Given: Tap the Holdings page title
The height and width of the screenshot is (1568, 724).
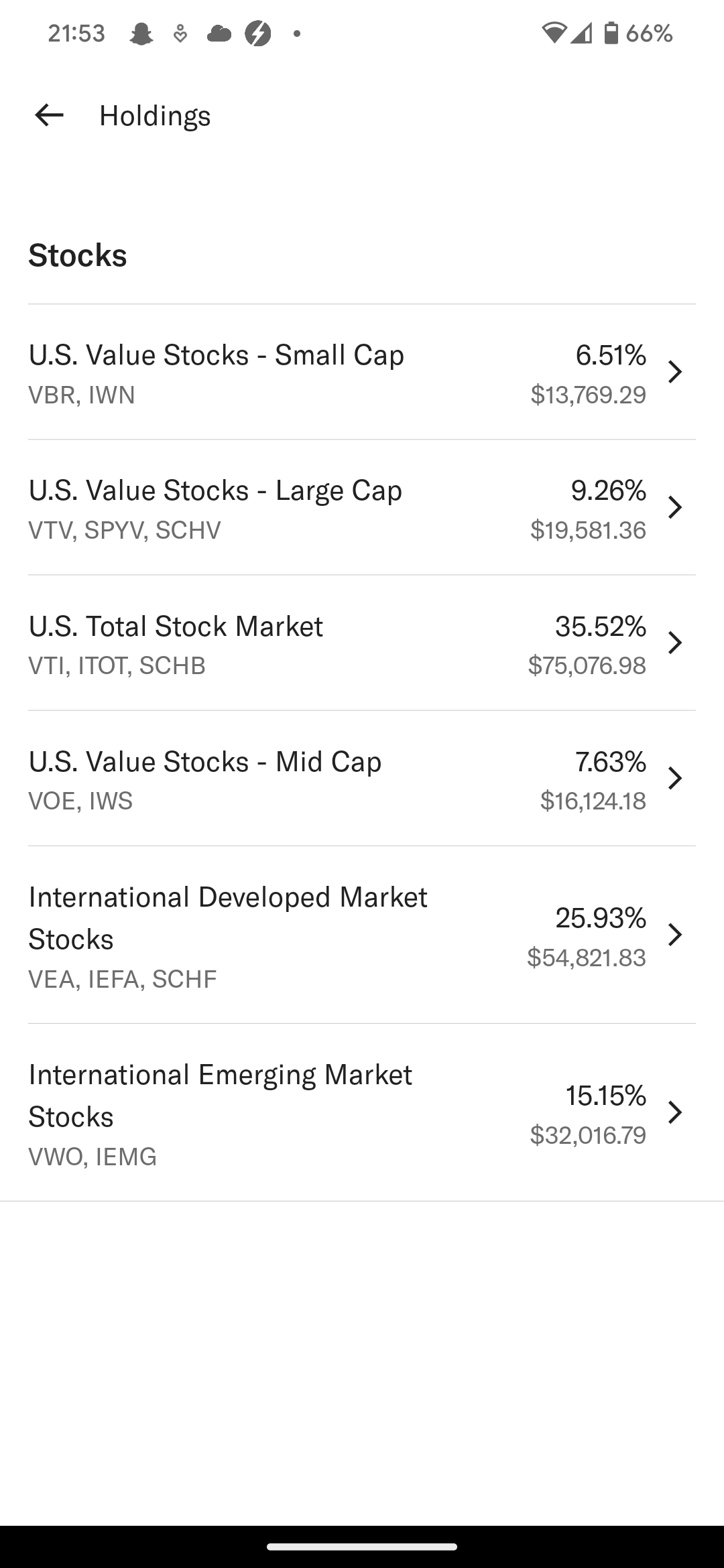Looking at the screenshot, I should [x=155, y=116].
